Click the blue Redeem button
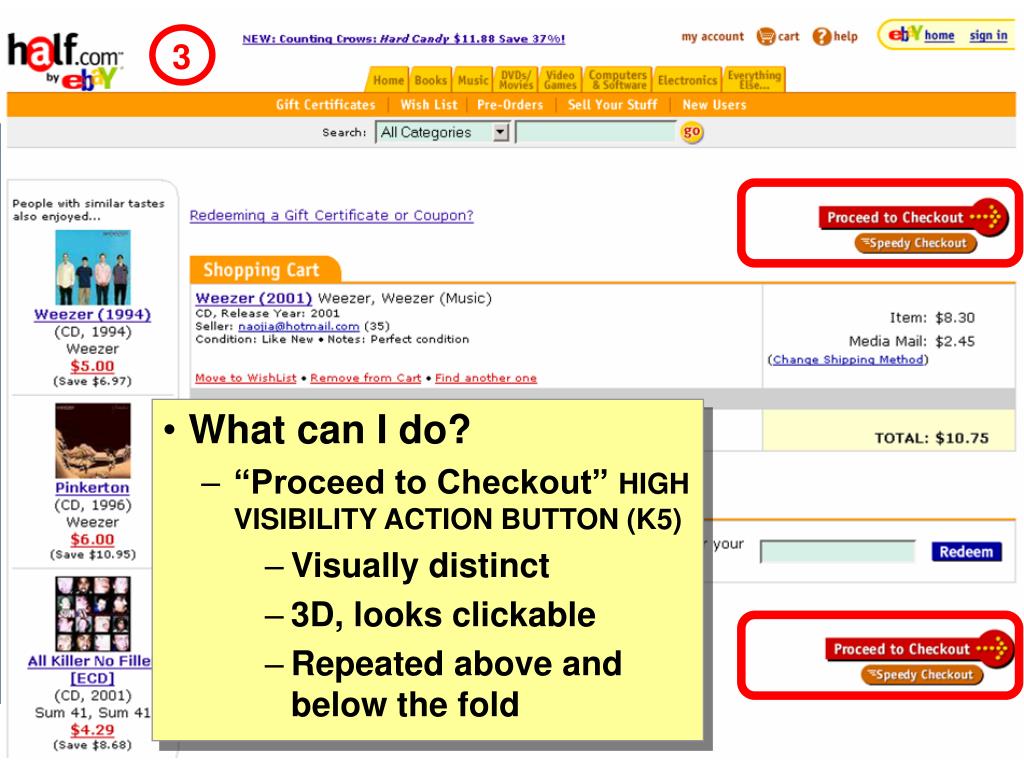 click(x=966, y=552)
